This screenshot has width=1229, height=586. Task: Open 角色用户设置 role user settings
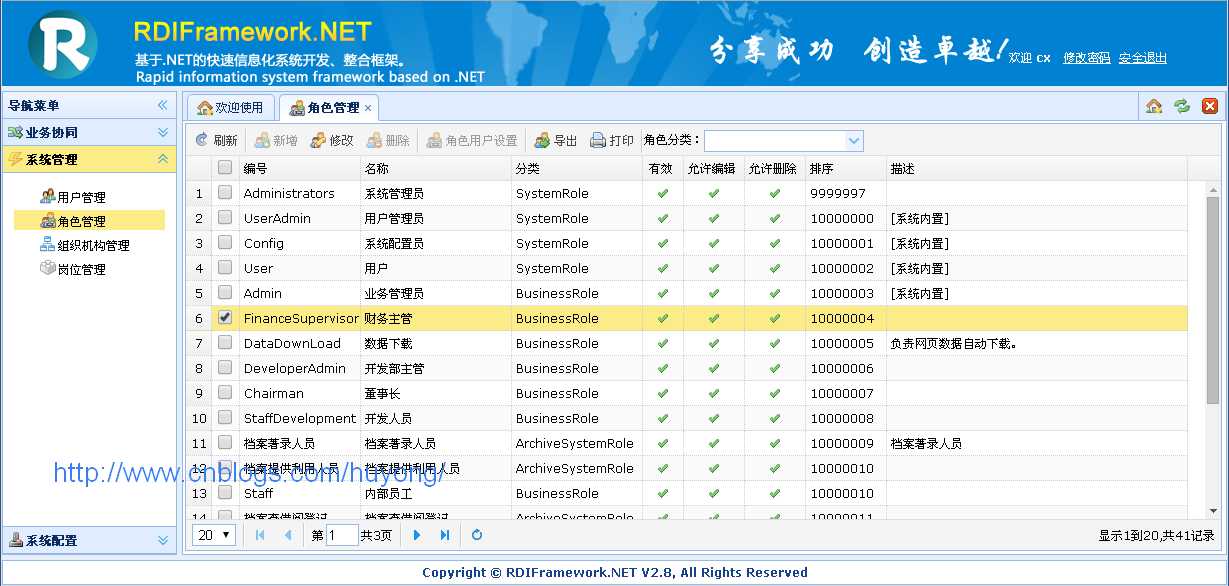[472, 141]
